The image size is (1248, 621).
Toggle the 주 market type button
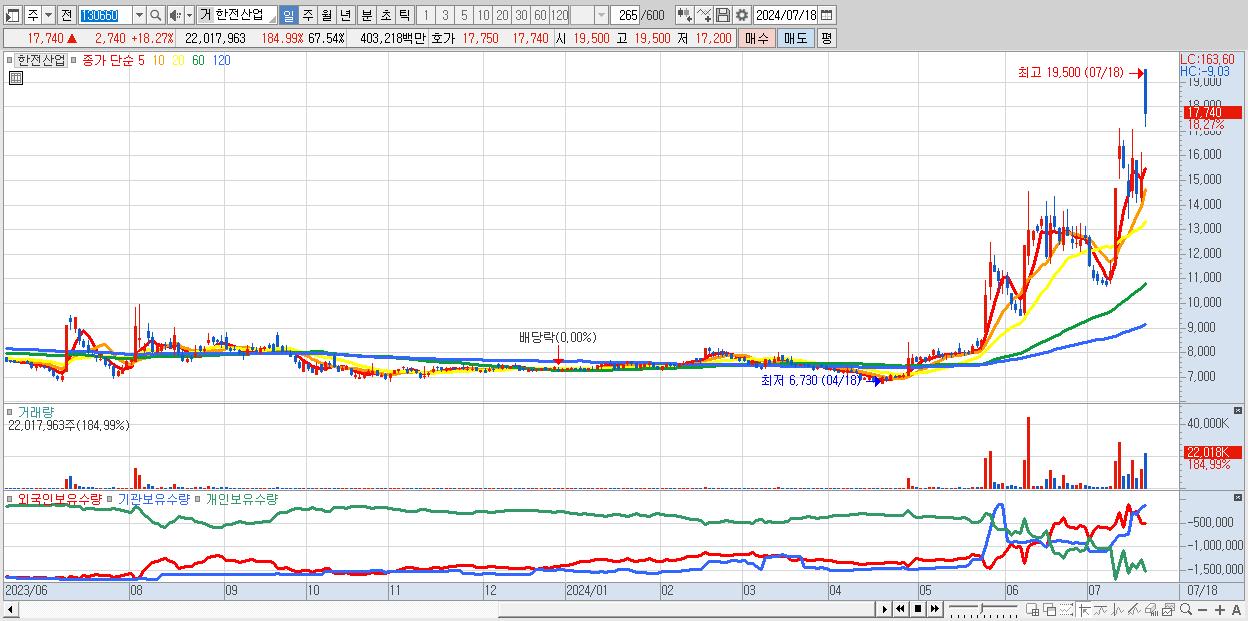tap(33, 15)
